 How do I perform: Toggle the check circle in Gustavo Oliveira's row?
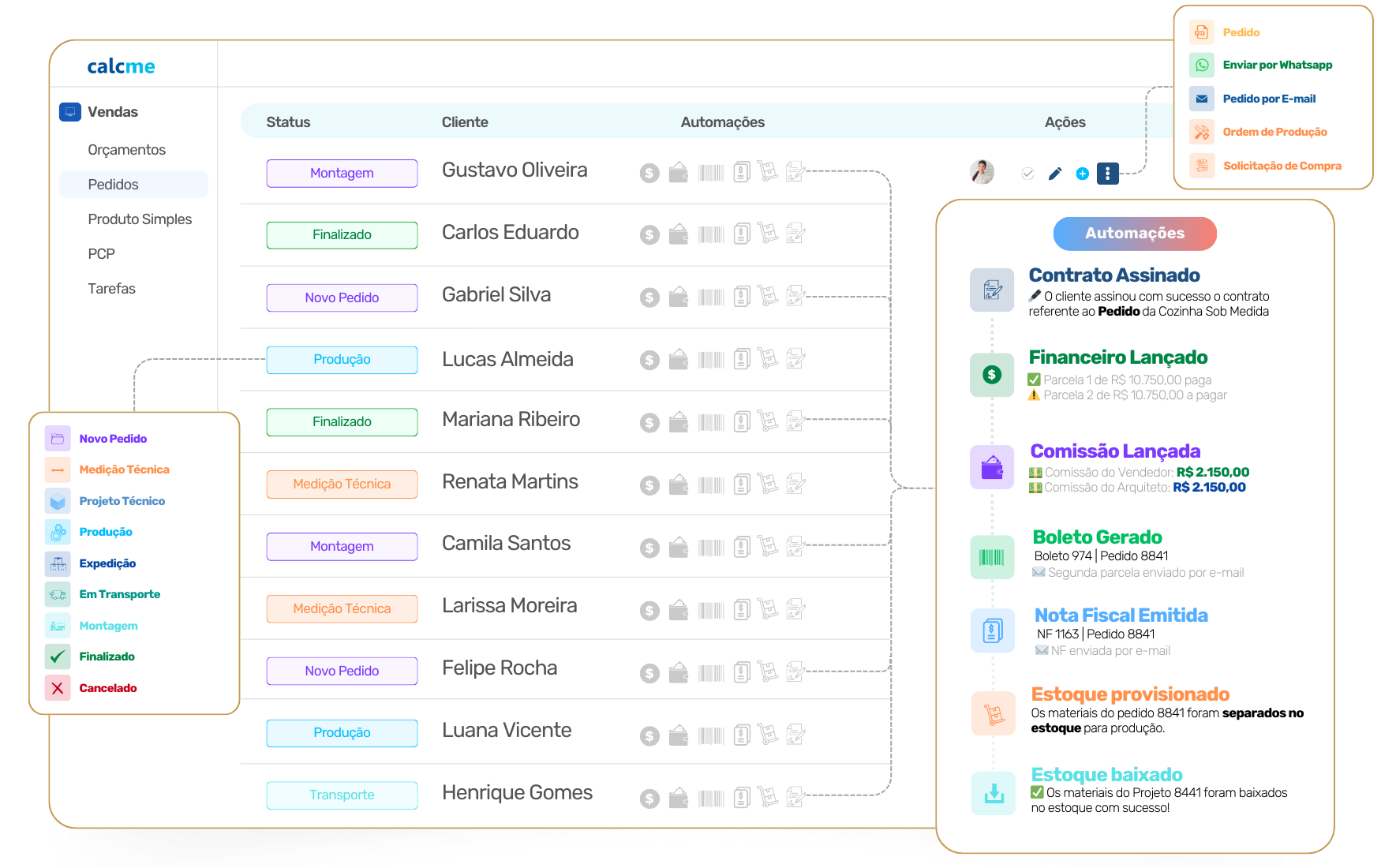[x=1027, y=174]
